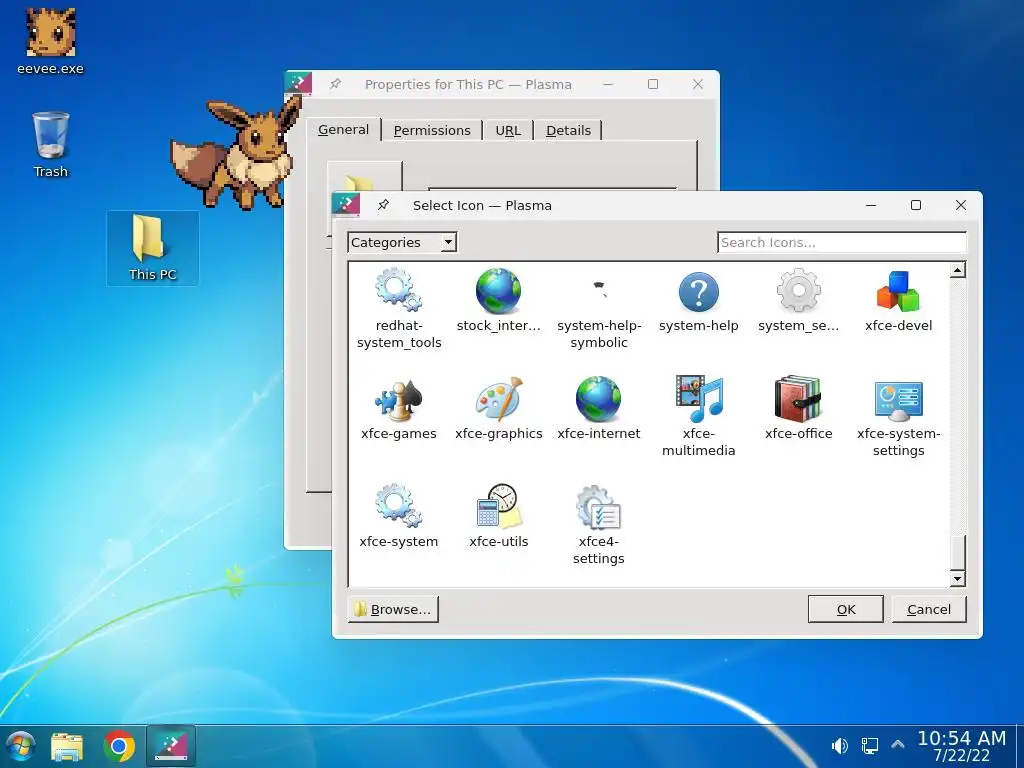Open the Windows start orb in taskbar
The width and height of the screenshot is (1024, 768).
(x=20, y=746)
